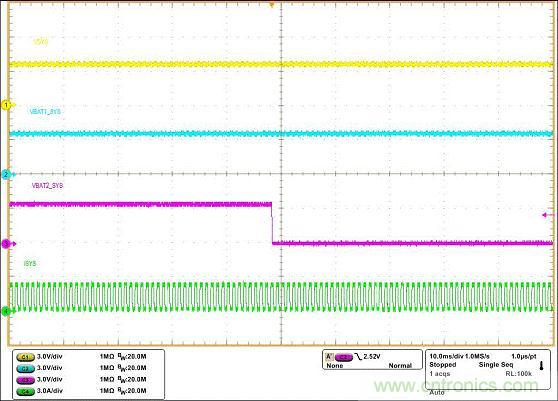Click the cyan channel 2 ground marker
The width and height of the screenshot is (558, 401).
(x=6, y=174)
